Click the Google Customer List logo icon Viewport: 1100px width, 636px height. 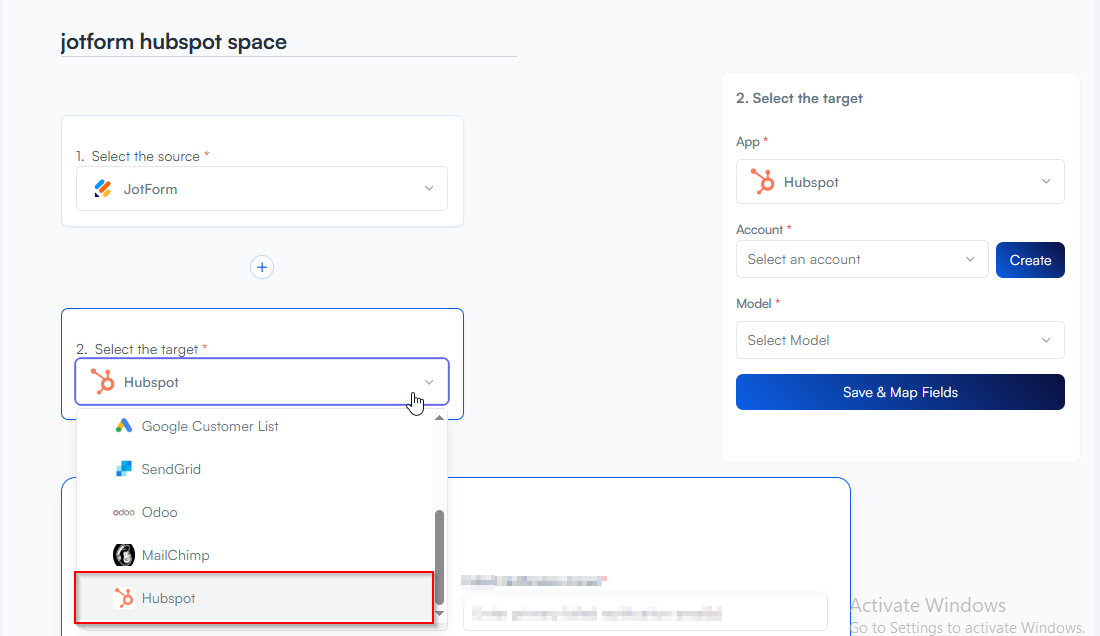point(124,426)
